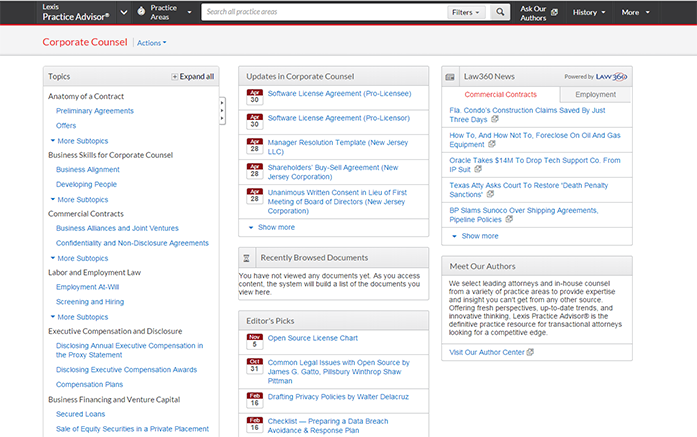Open the More dropdown menu
The height and width of the screenshot is (437, 697).
pos(636,12)
